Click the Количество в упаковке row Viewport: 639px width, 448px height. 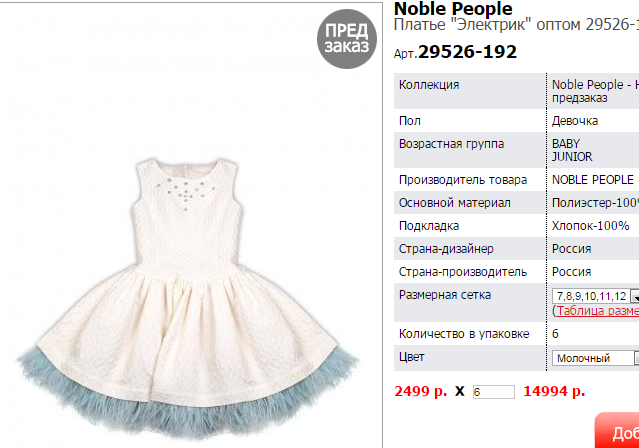516,334
